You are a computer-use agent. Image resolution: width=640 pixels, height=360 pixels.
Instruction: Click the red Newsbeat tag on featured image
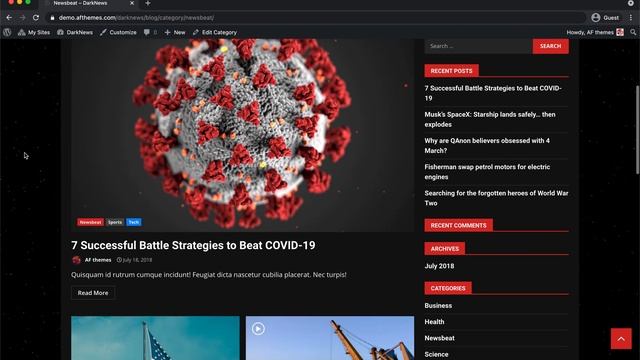[x=90, y=222]
